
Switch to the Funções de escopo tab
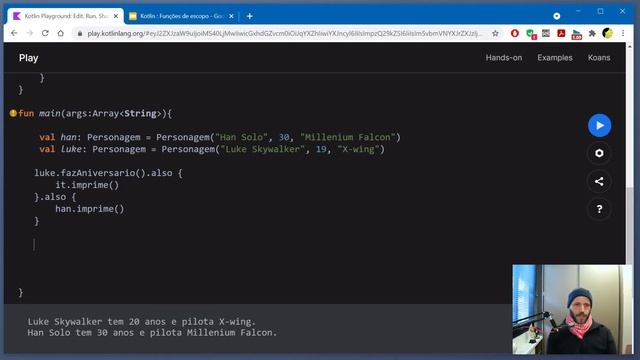tap(182, 16)
